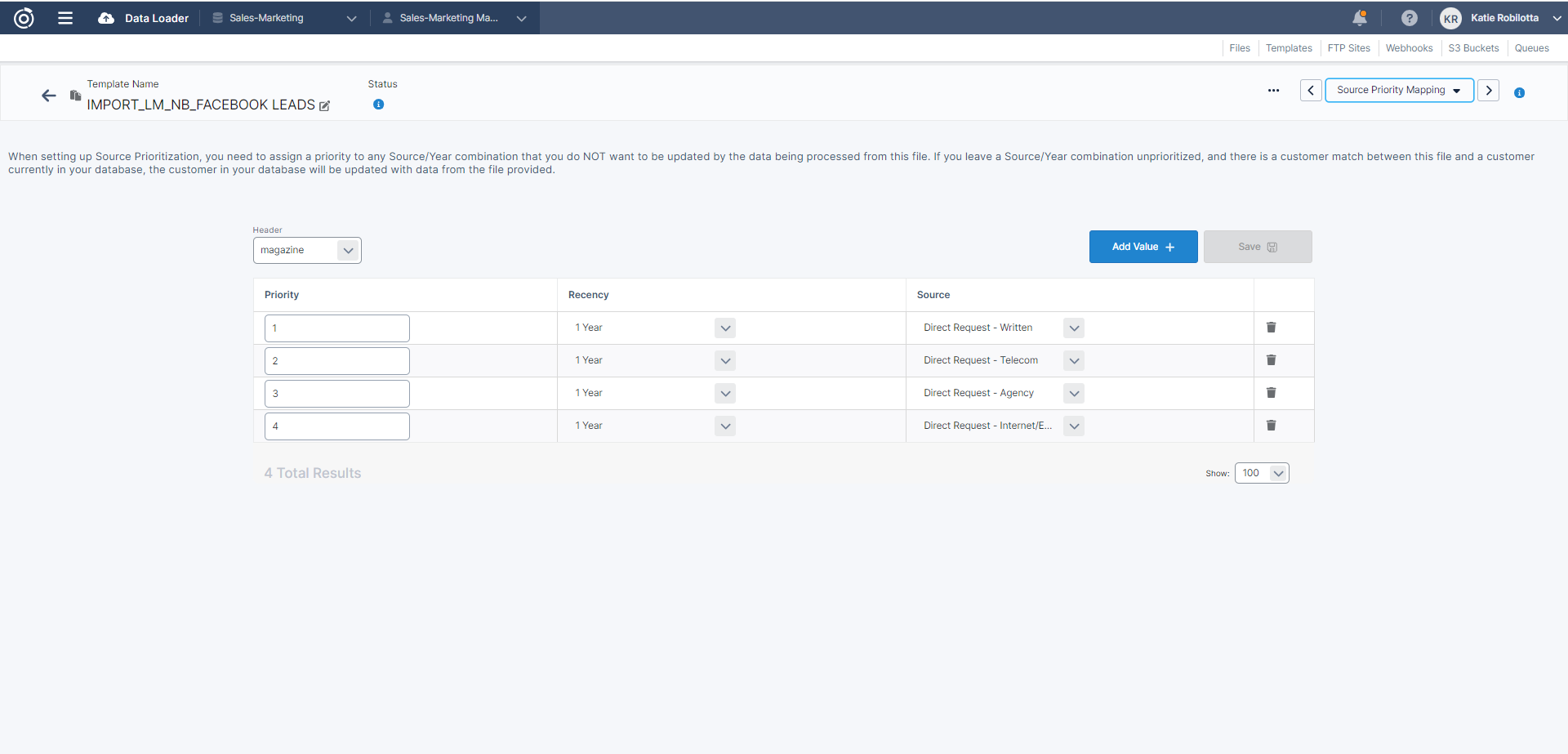Edit the template name with pencil icon
The image size is (1568, 754).
(x=325, y=105)
